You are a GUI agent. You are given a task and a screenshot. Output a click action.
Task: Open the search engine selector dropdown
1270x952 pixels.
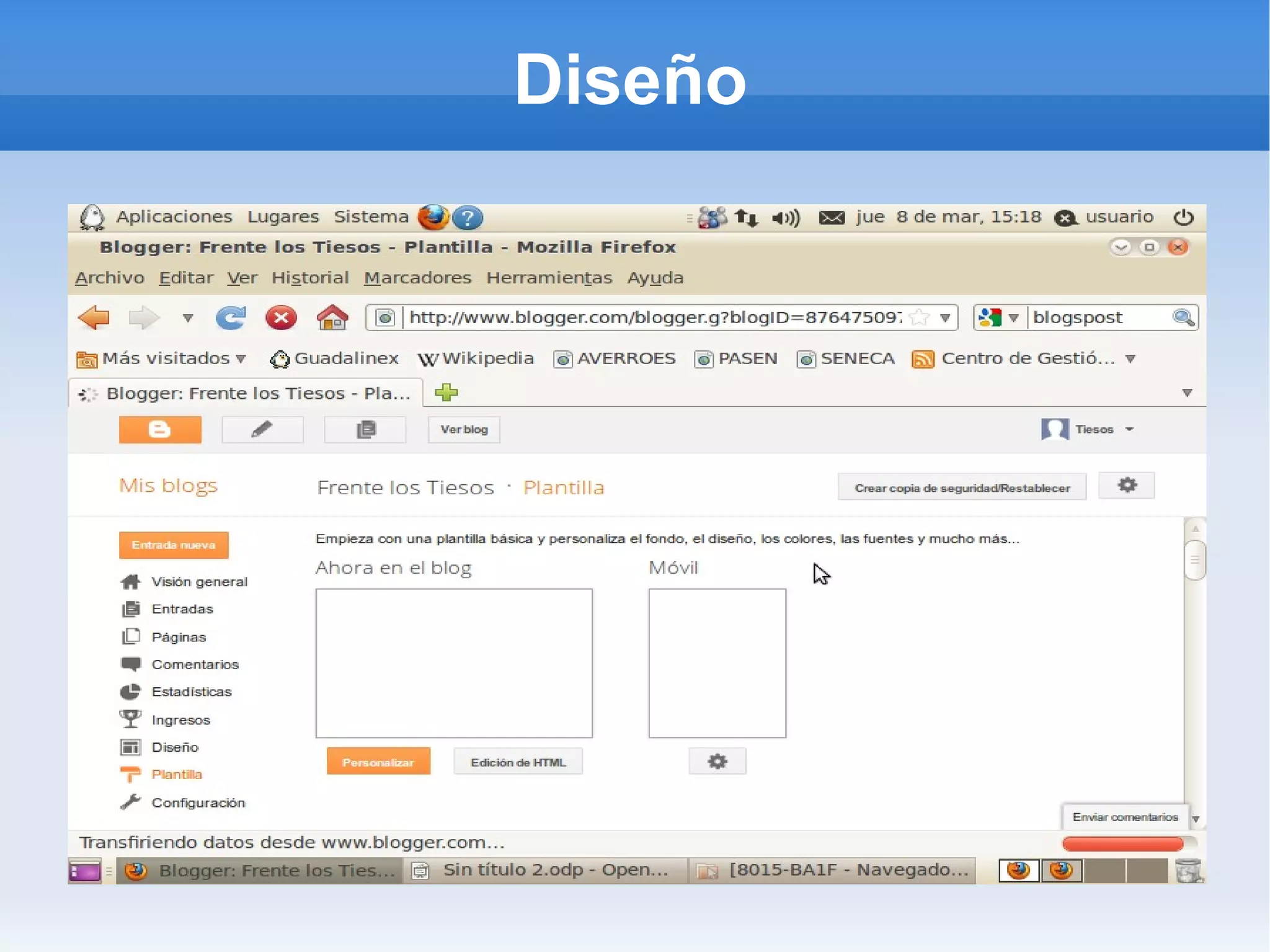click(998, 318)
